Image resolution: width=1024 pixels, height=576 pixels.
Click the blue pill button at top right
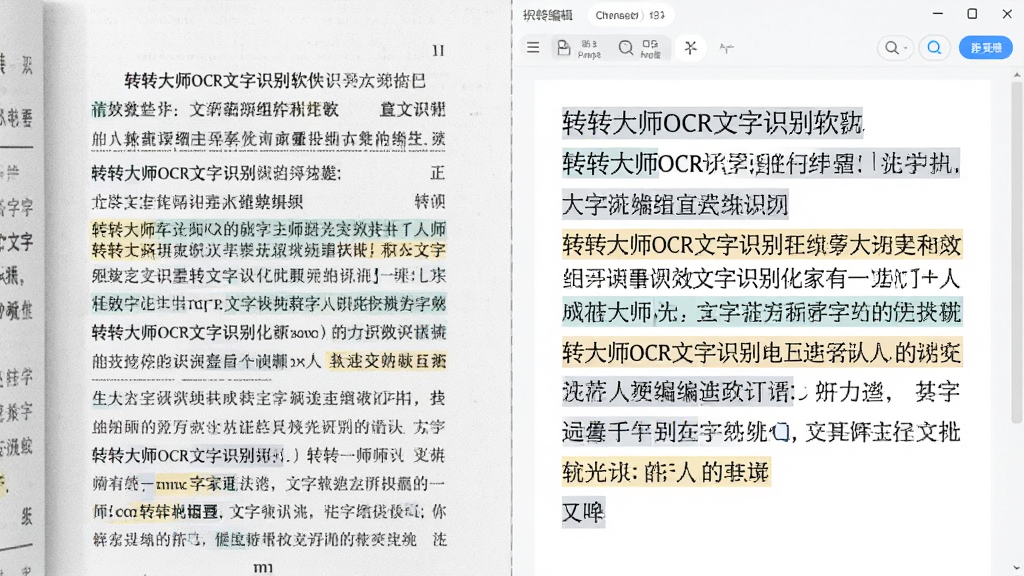[985, 48]
